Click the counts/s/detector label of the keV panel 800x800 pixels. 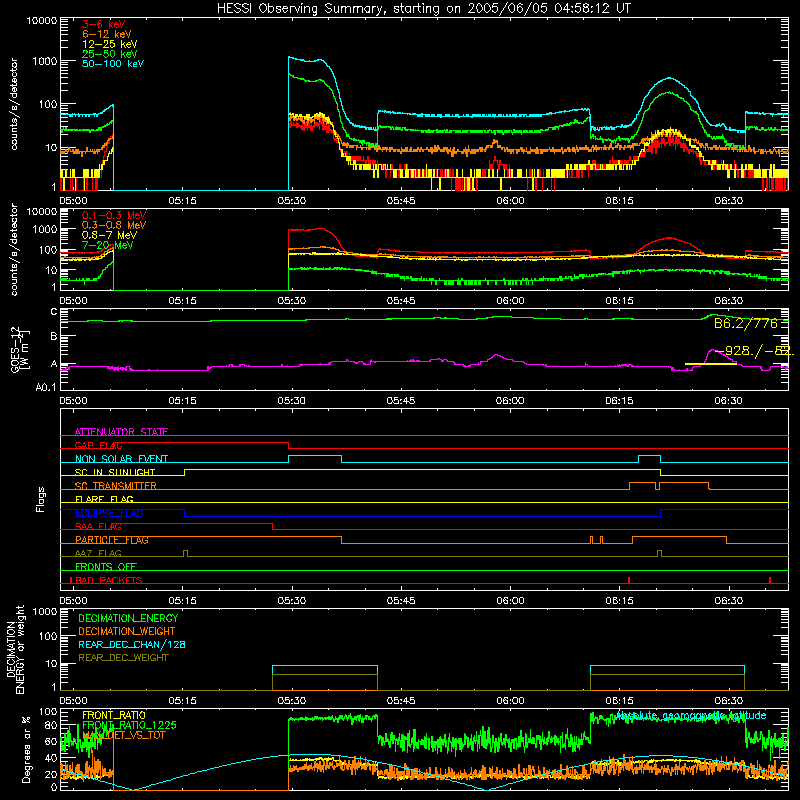tap(13, 104)
